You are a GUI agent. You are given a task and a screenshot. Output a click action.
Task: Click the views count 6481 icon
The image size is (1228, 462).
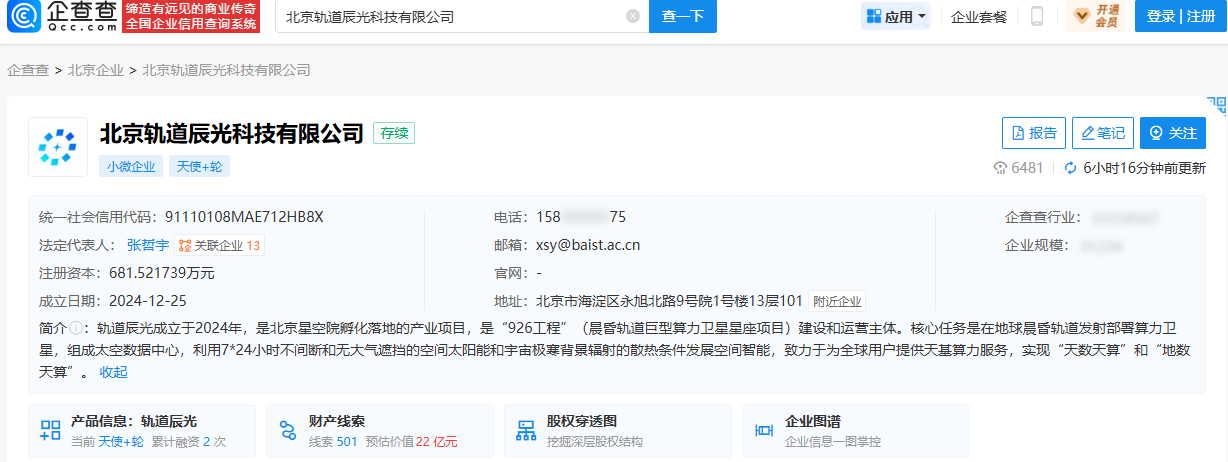click(999, 168)
